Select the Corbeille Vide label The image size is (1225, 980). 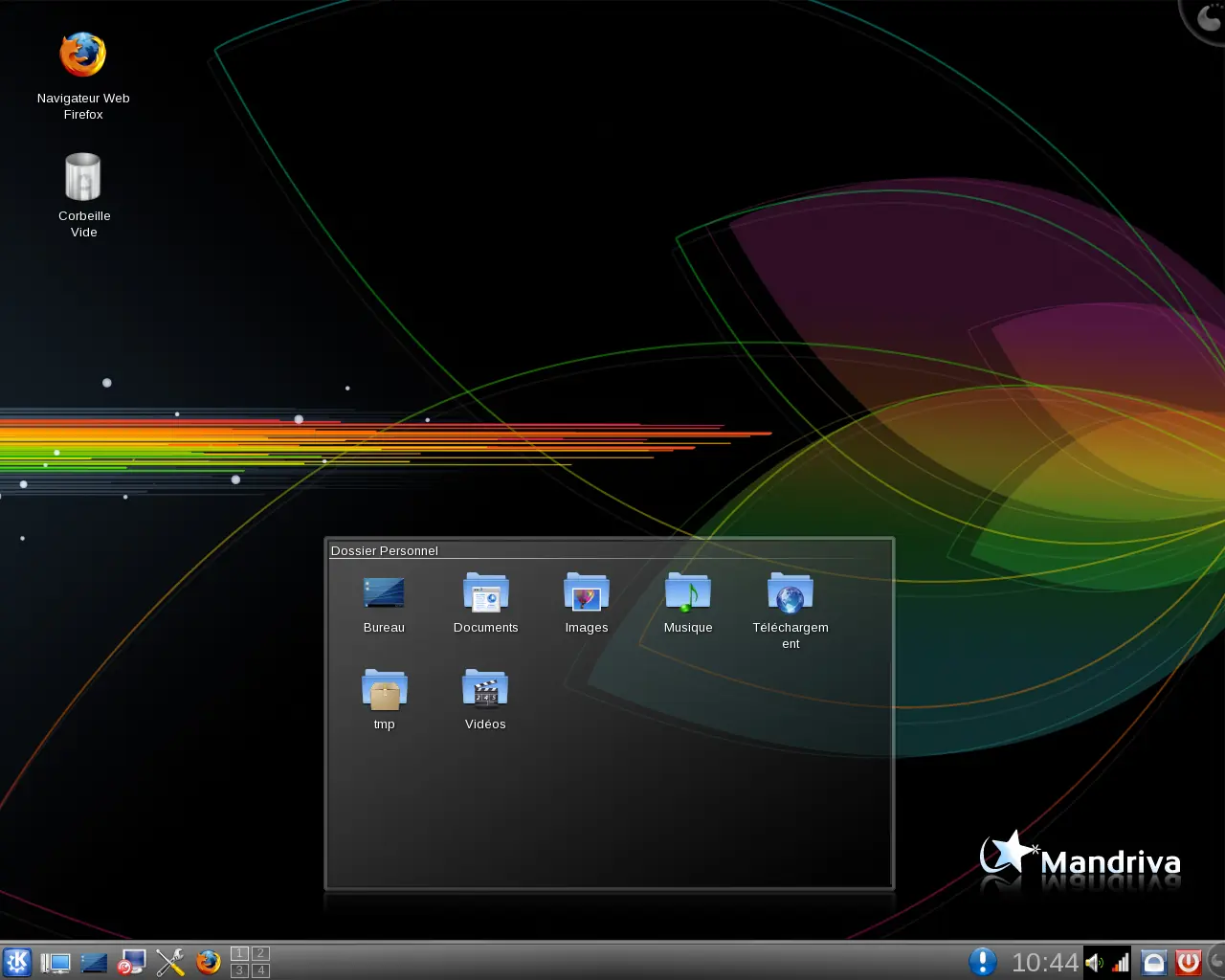click(84, 224)
